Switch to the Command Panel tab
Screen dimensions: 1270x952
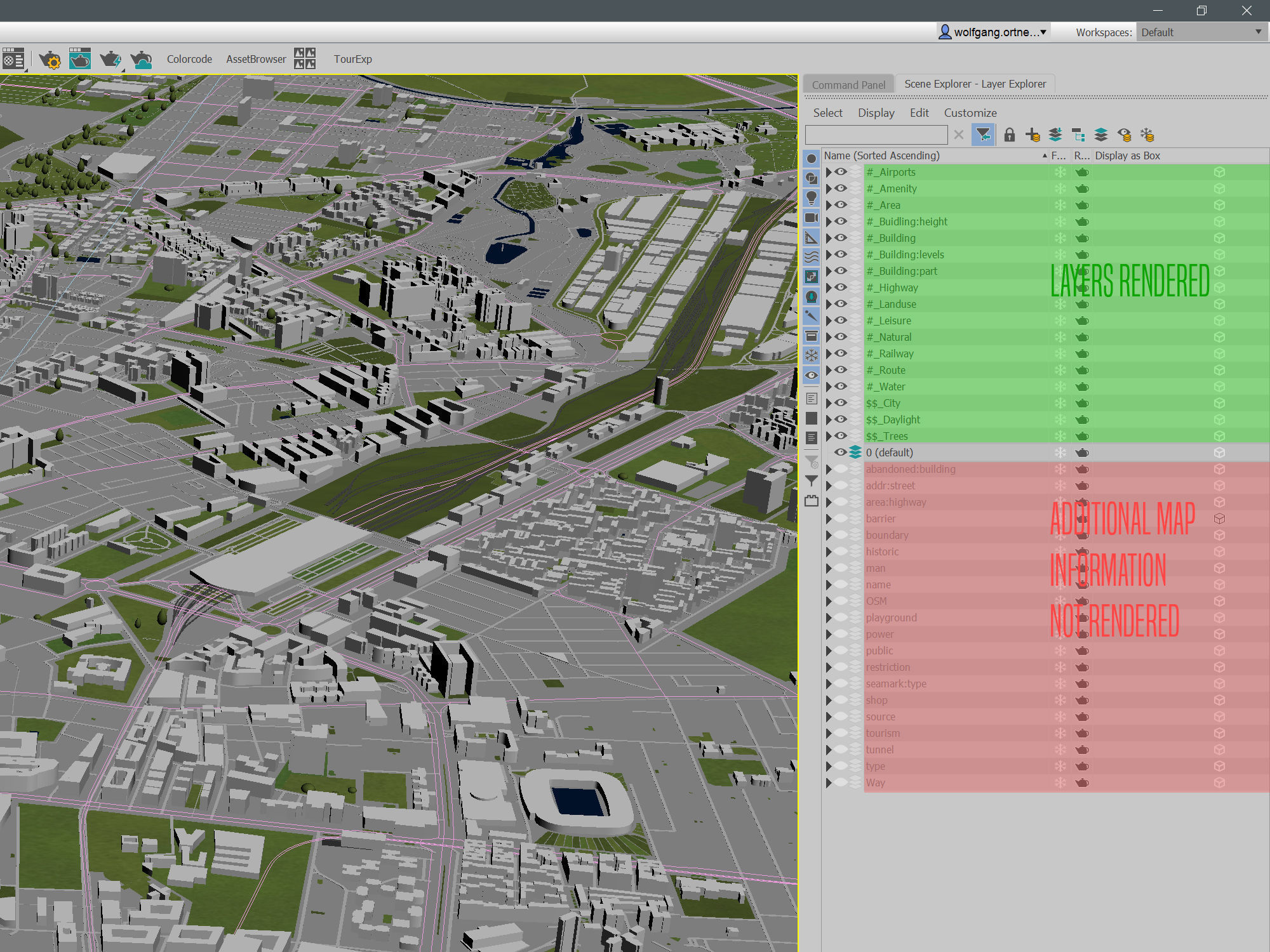(x=848, y=84)
